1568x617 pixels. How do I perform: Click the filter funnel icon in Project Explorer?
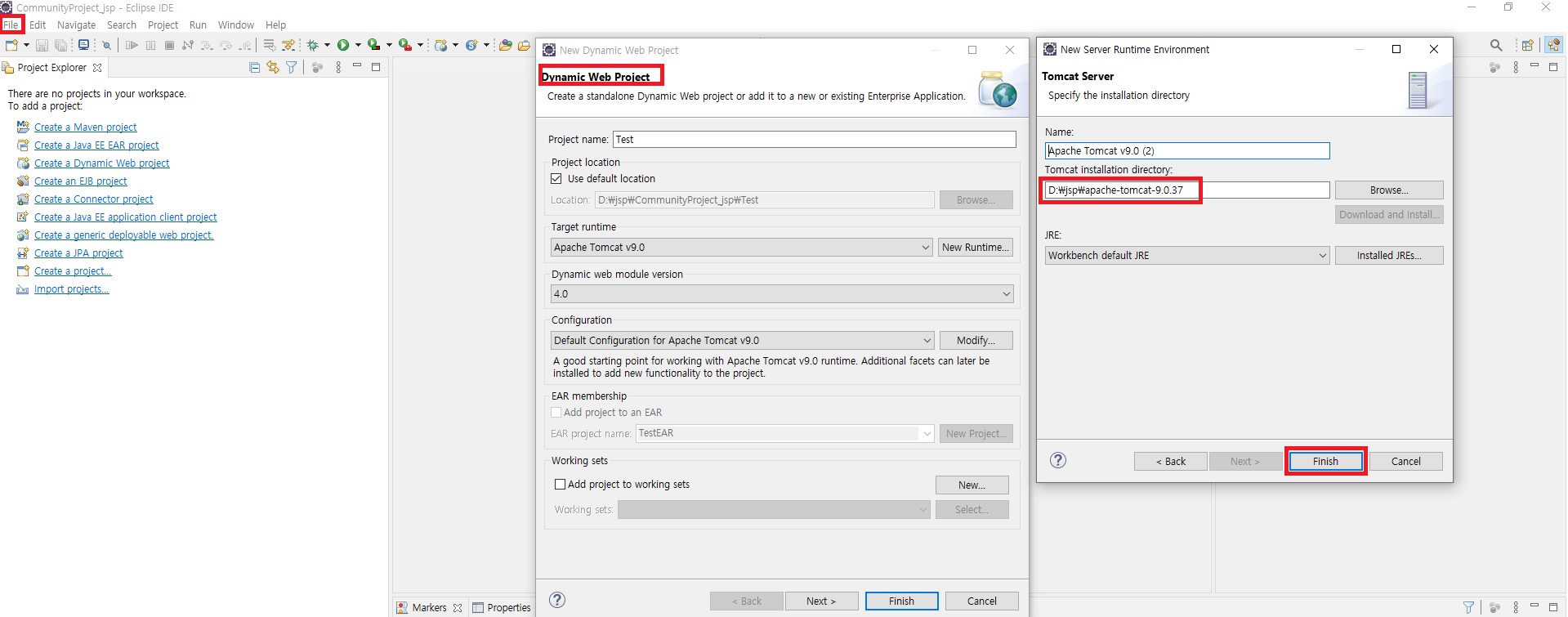[x=291, y=67]
